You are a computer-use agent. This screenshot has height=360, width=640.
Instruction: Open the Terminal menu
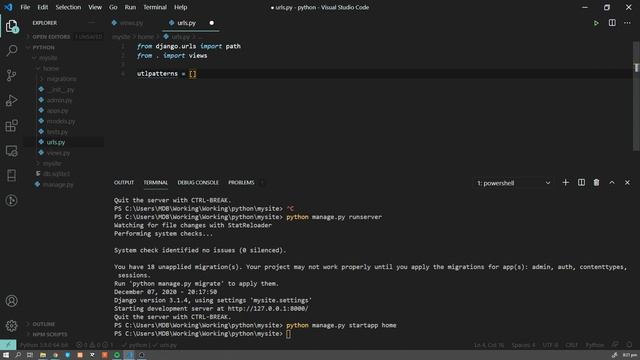(155, 7)
